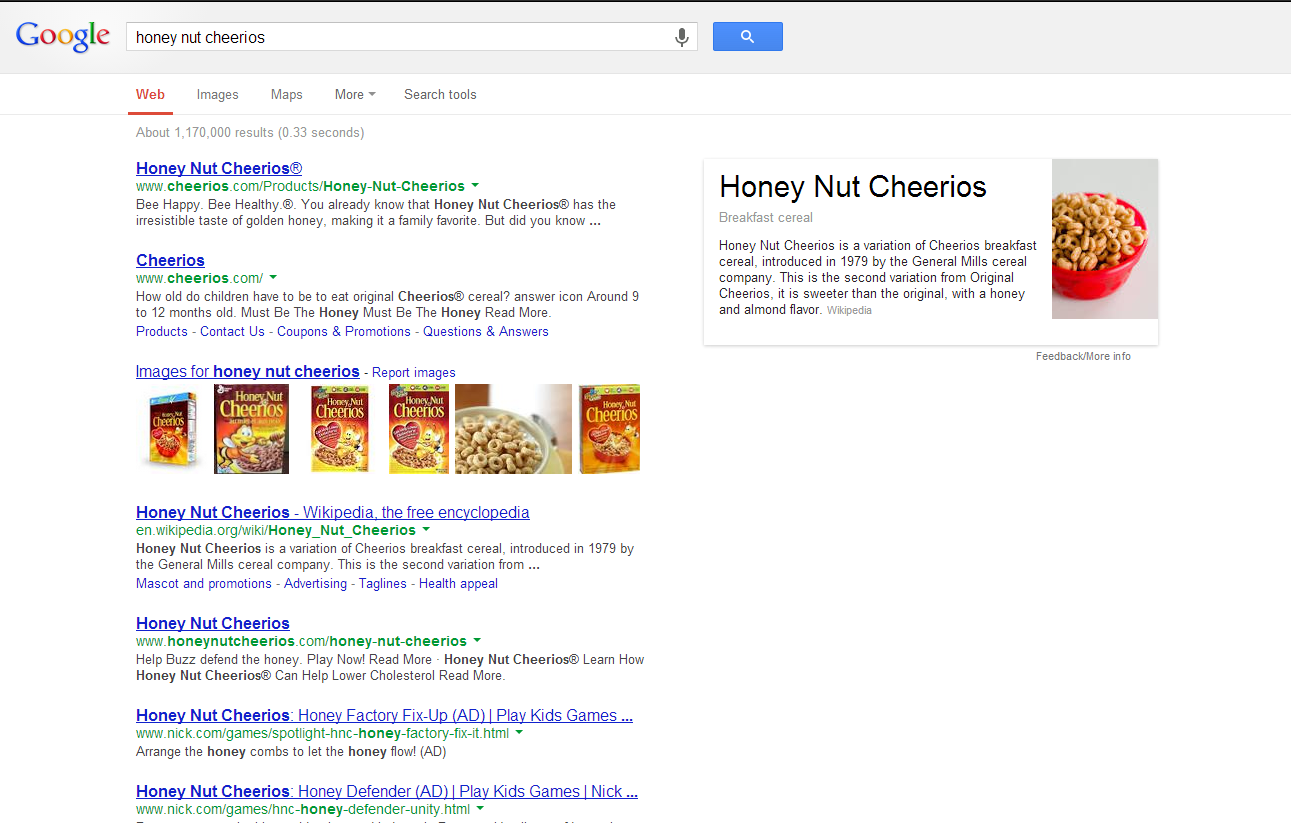Open the honeynutcheerios.com Honey Nut Cheerios result
Viewport: 1291px width, 823px height.
click(213, 623)
